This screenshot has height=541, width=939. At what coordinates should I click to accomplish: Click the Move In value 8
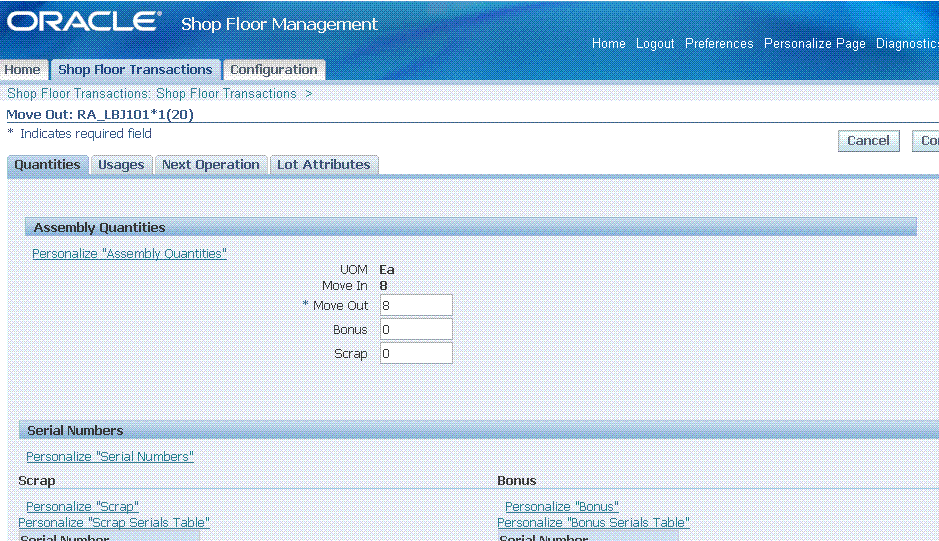pos(383,286)
